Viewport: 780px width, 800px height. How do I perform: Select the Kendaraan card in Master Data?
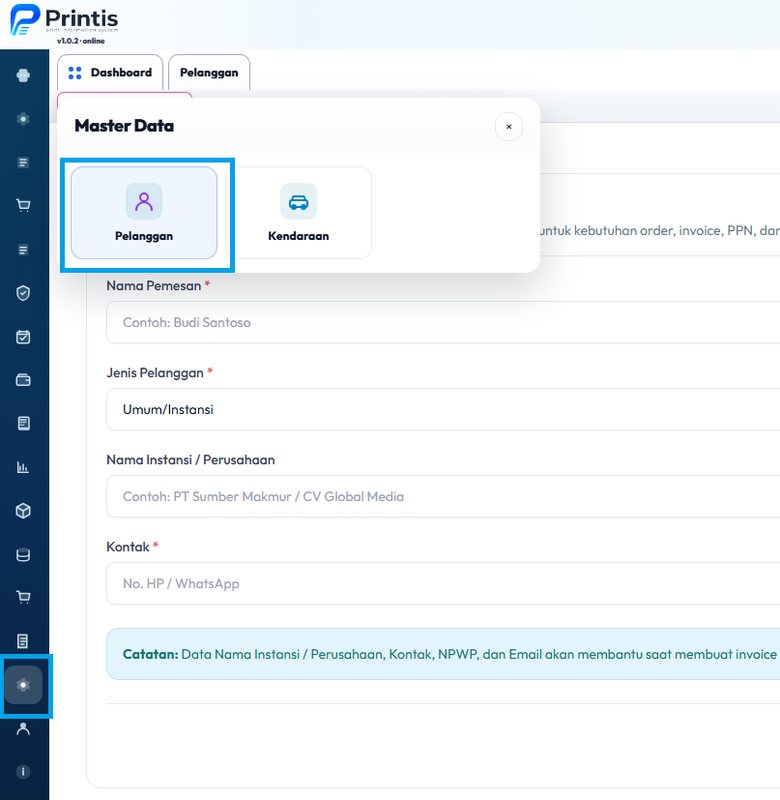coord(298,213)
